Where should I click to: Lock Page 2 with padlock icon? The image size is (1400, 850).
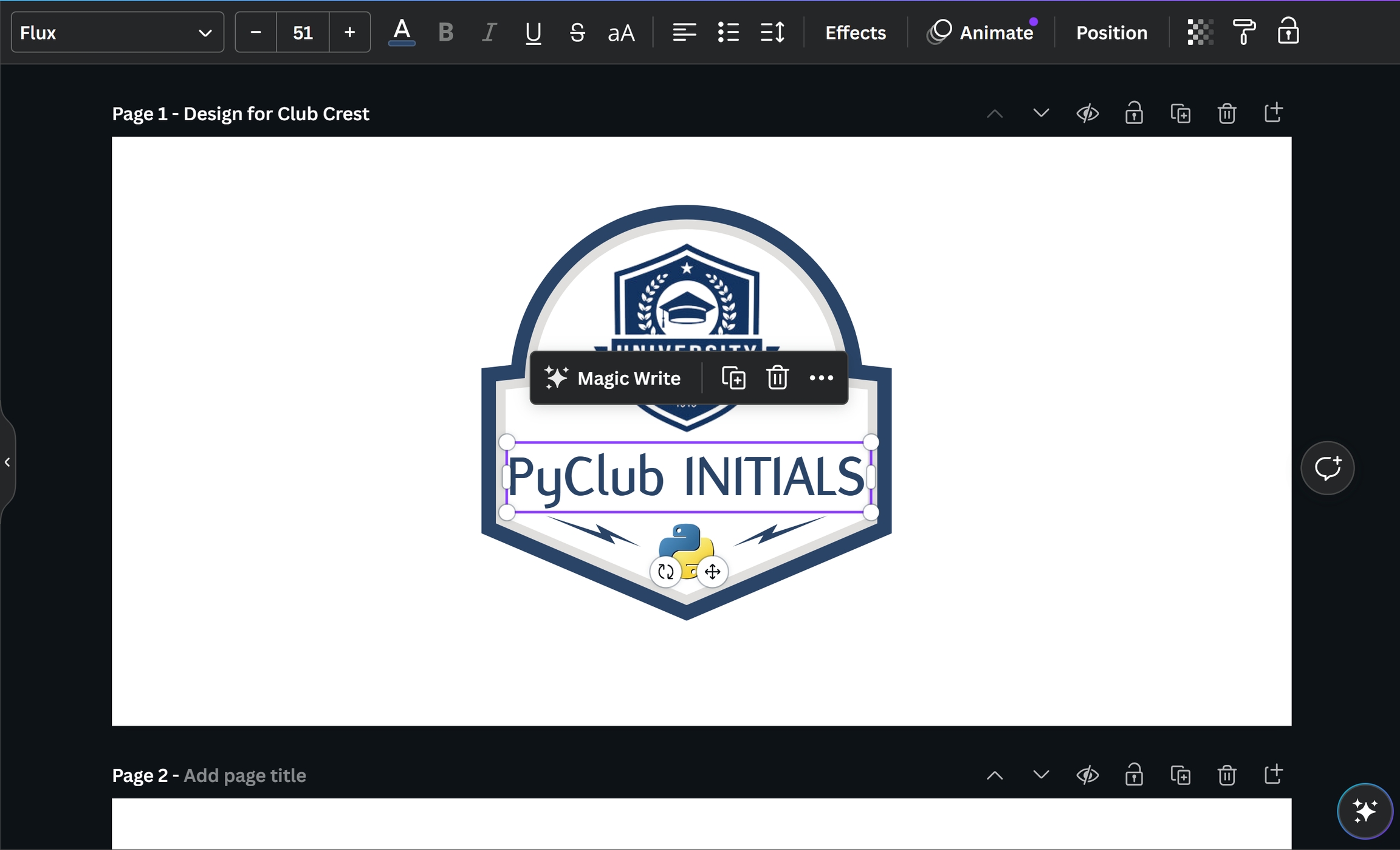(x=1133, y=775)
